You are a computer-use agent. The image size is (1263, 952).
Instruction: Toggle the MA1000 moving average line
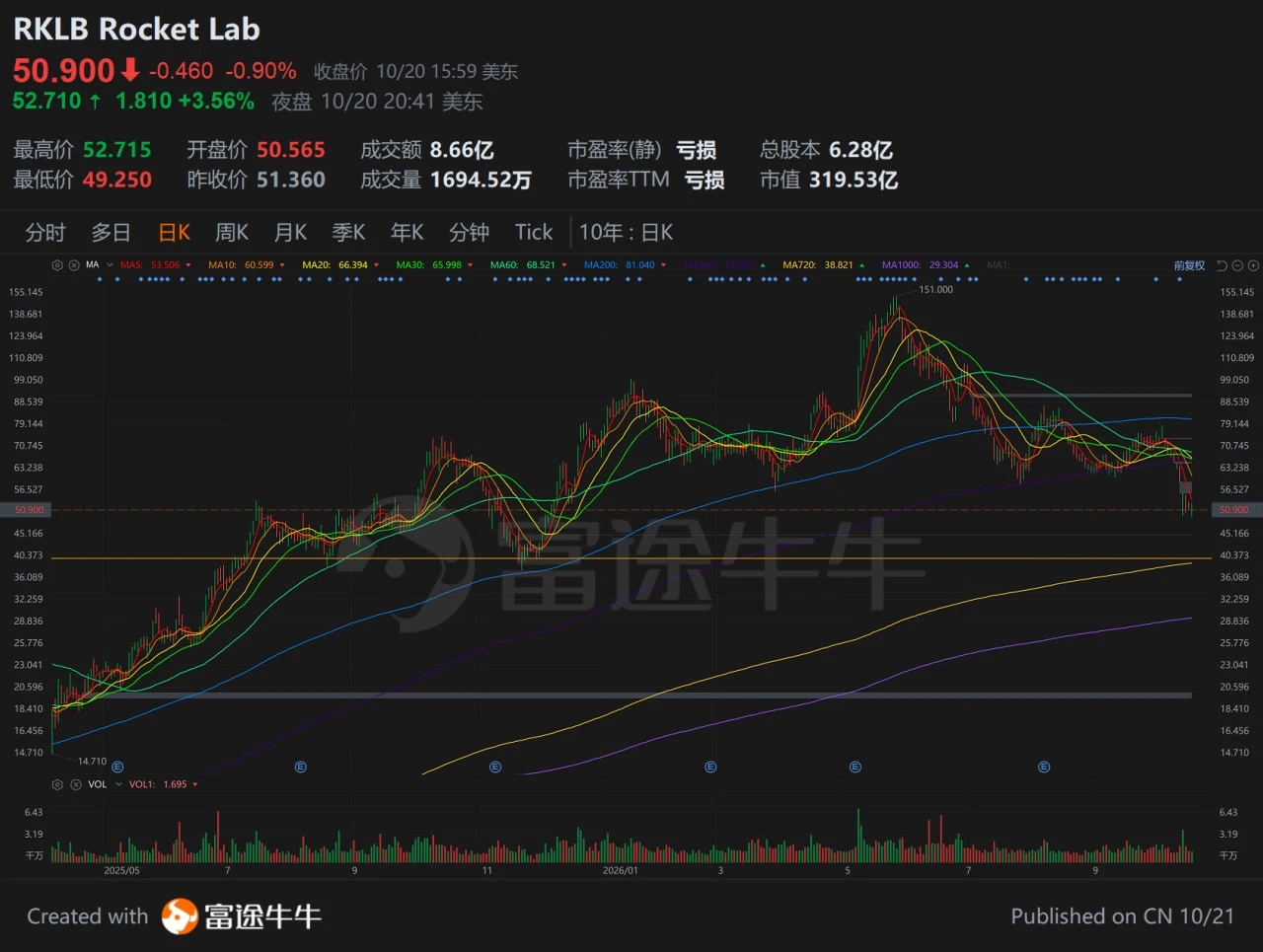click(926, 265)
